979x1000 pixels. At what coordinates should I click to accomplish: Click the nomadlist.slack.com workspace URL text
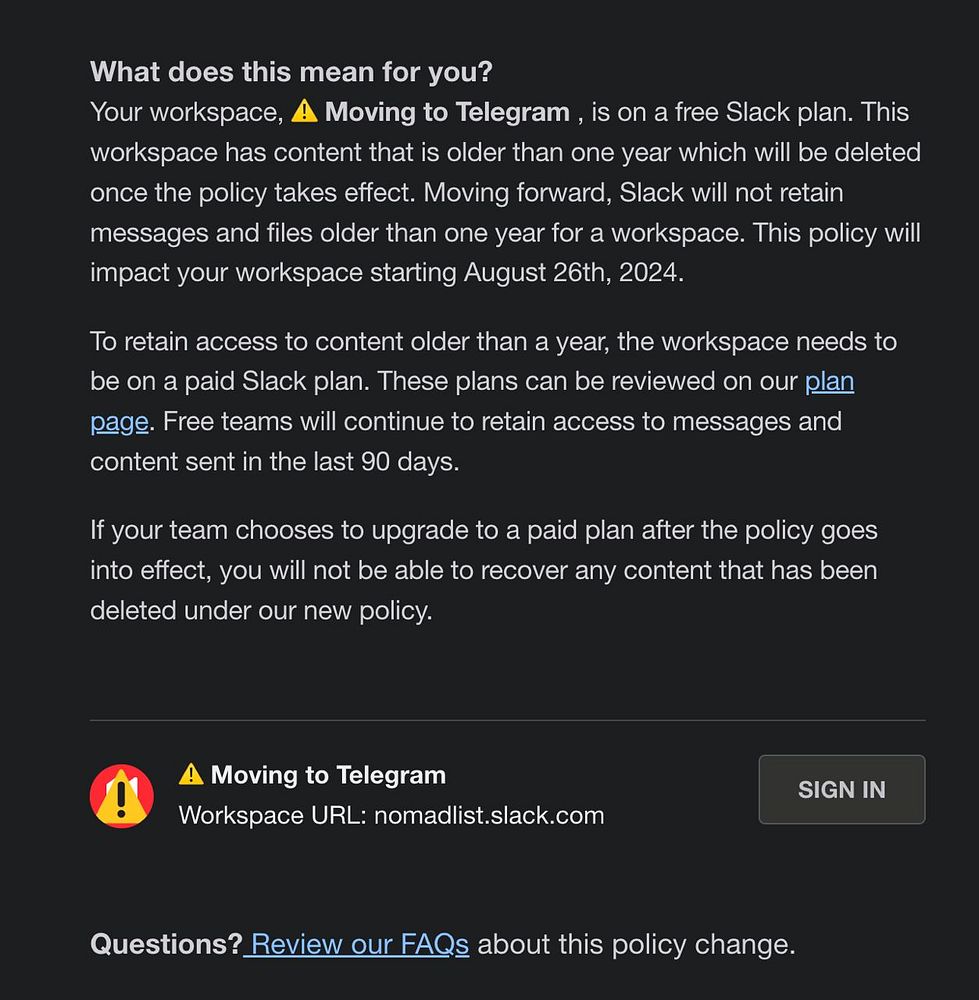(489, 815)
